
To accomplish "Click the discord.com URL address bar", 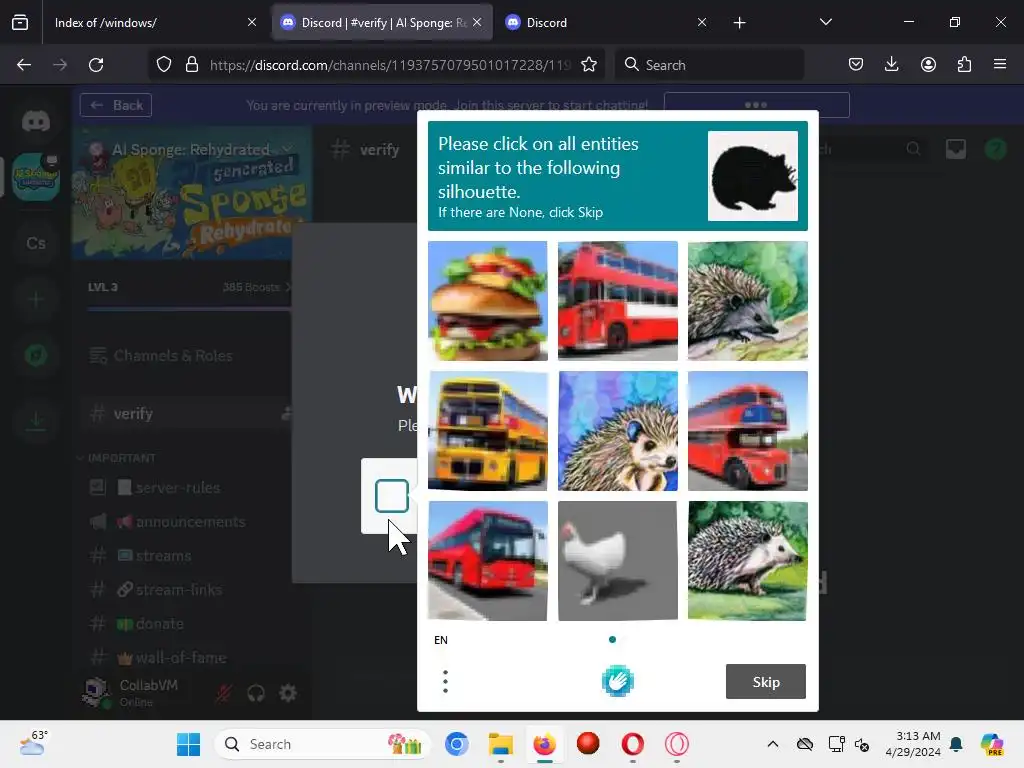I will [x=390, y=65].
